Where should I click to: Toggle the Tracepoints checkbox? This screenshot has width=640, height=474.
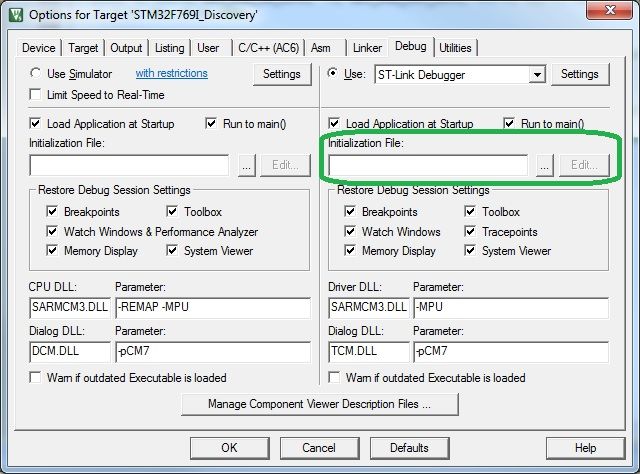pos(470,231)
